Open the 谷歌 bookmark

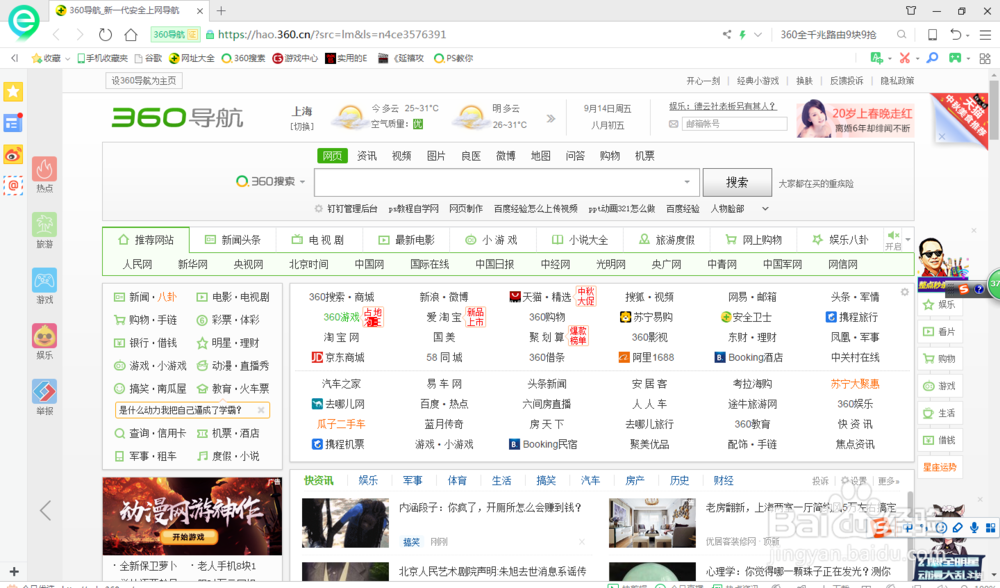click(x=148, y=58)
